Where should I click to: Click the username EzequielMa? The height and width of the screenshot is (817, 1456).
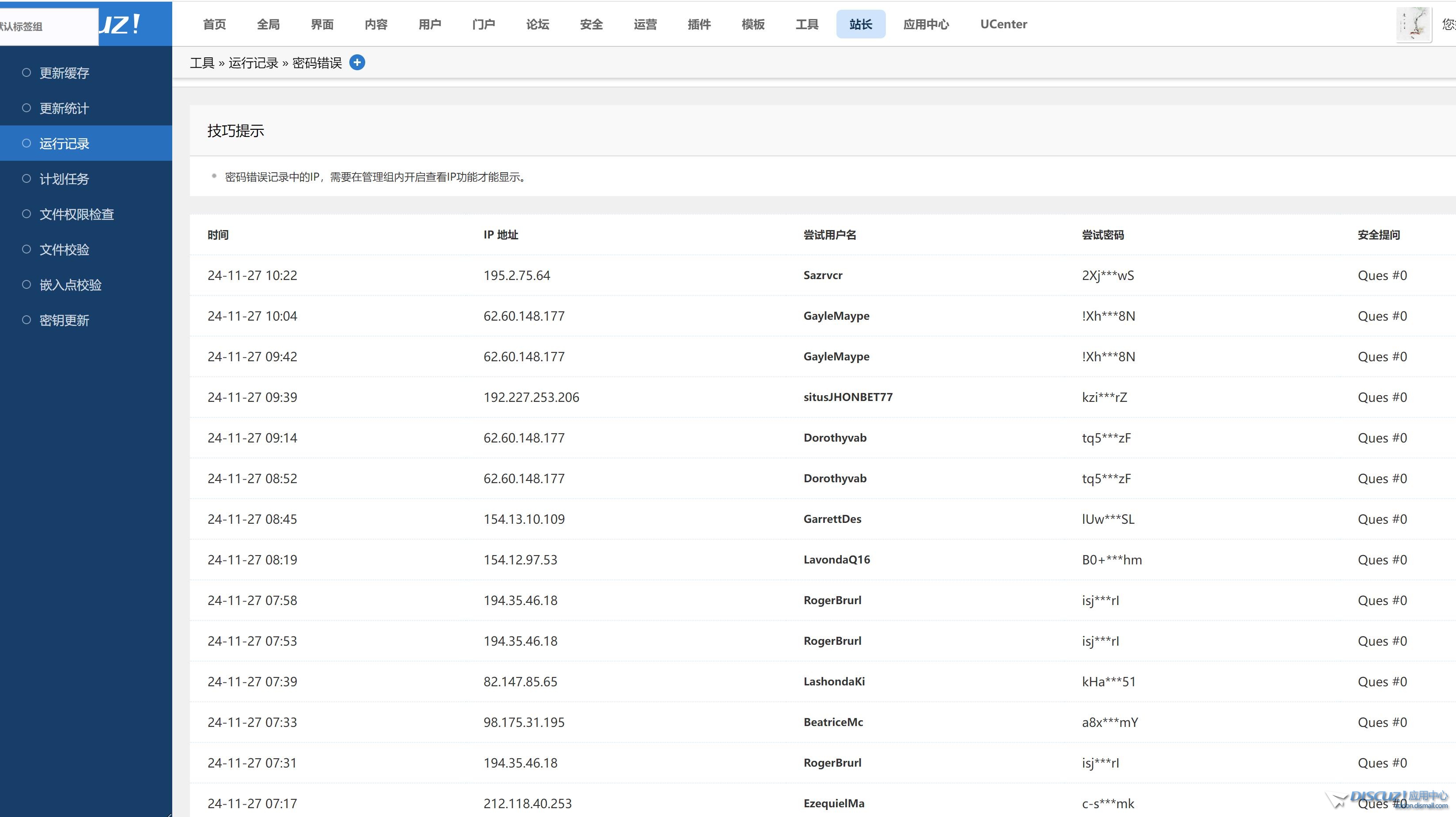point(834,803)
